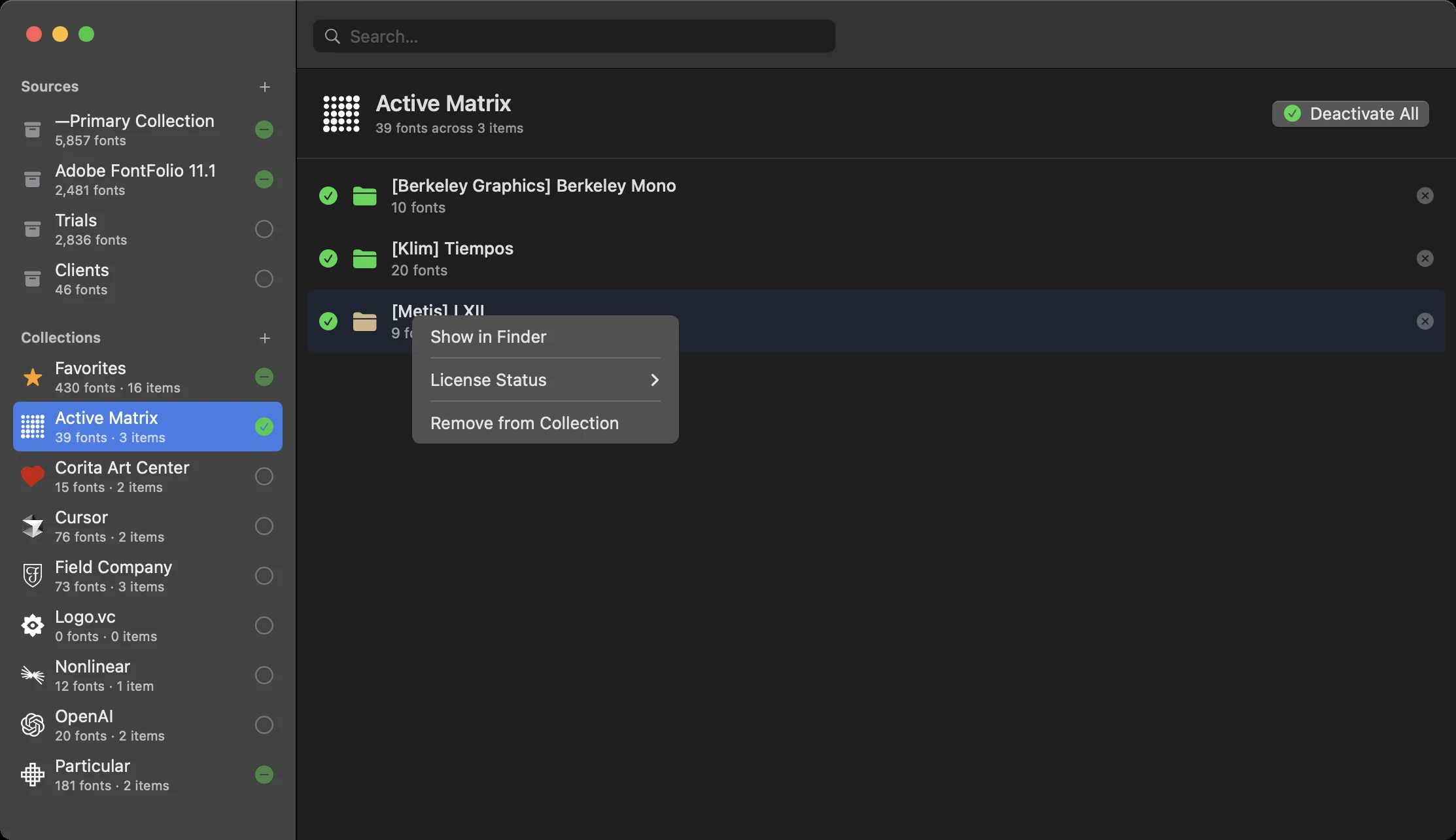Click the Cursor collection icon
Screen dimensions: 1456x840
coord(33,527)
